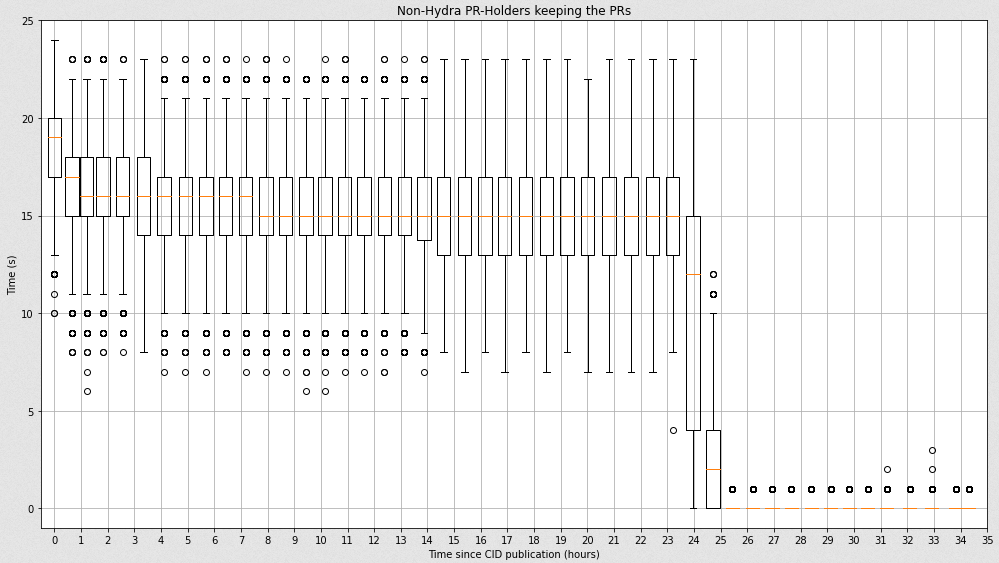
Task: Click x-axis tick label 3
Action: point(134,540)
